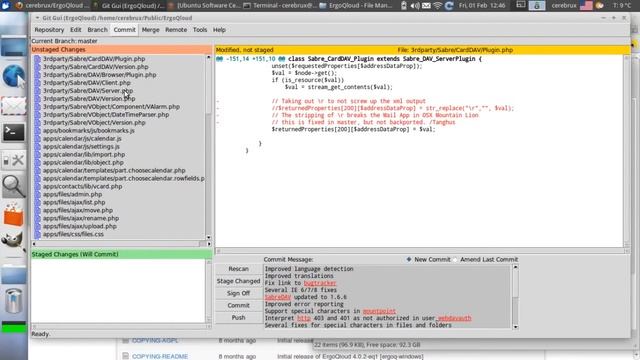Image resolution: width=640 pixels, height=360 pixels.
Task: Click unstaged list scrollbar down arrow
Action: 209,237
